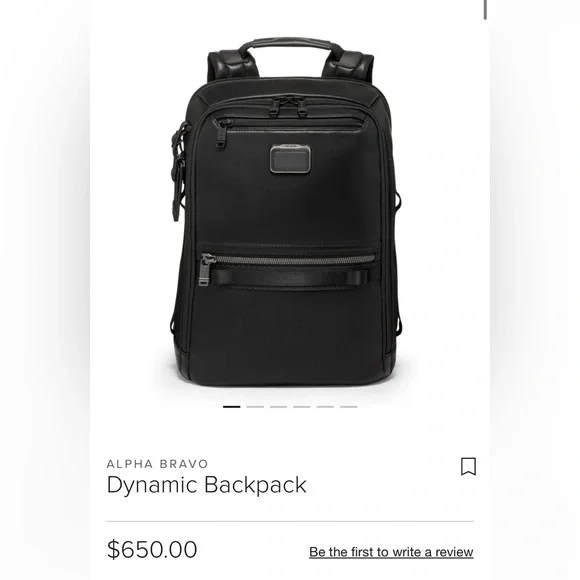
Task: Save the Dynamic Backpack with the bookmark icon
Action: [x=468, y=466]
